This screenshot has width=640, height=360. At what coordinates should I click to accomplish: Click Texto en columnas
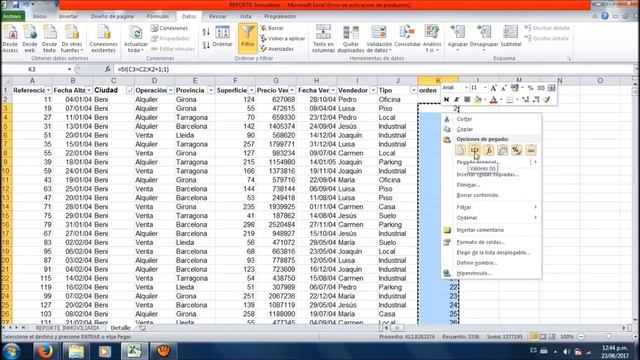323,38
